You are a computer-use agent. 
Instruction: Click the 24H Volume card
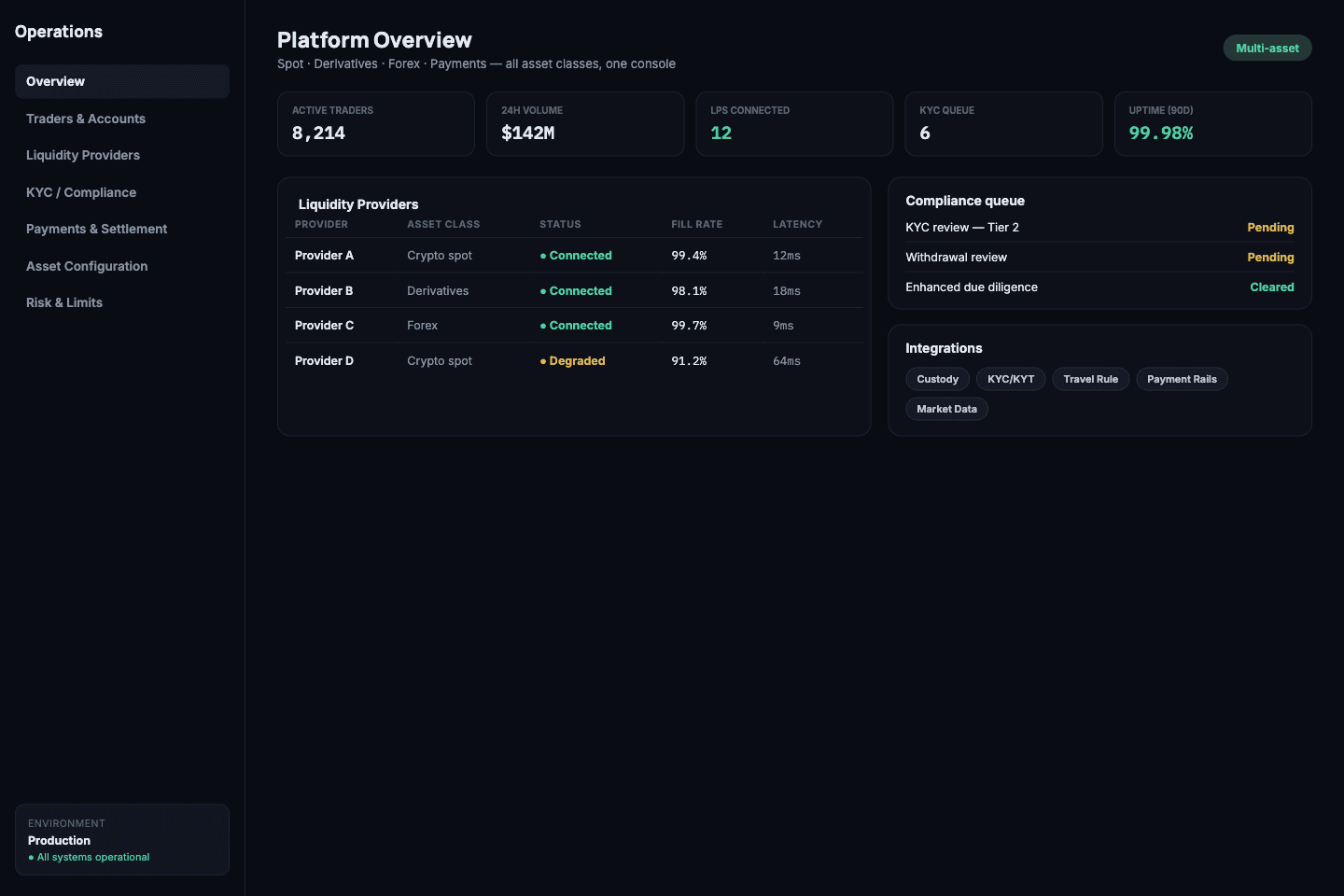click(x=585, y=123)
